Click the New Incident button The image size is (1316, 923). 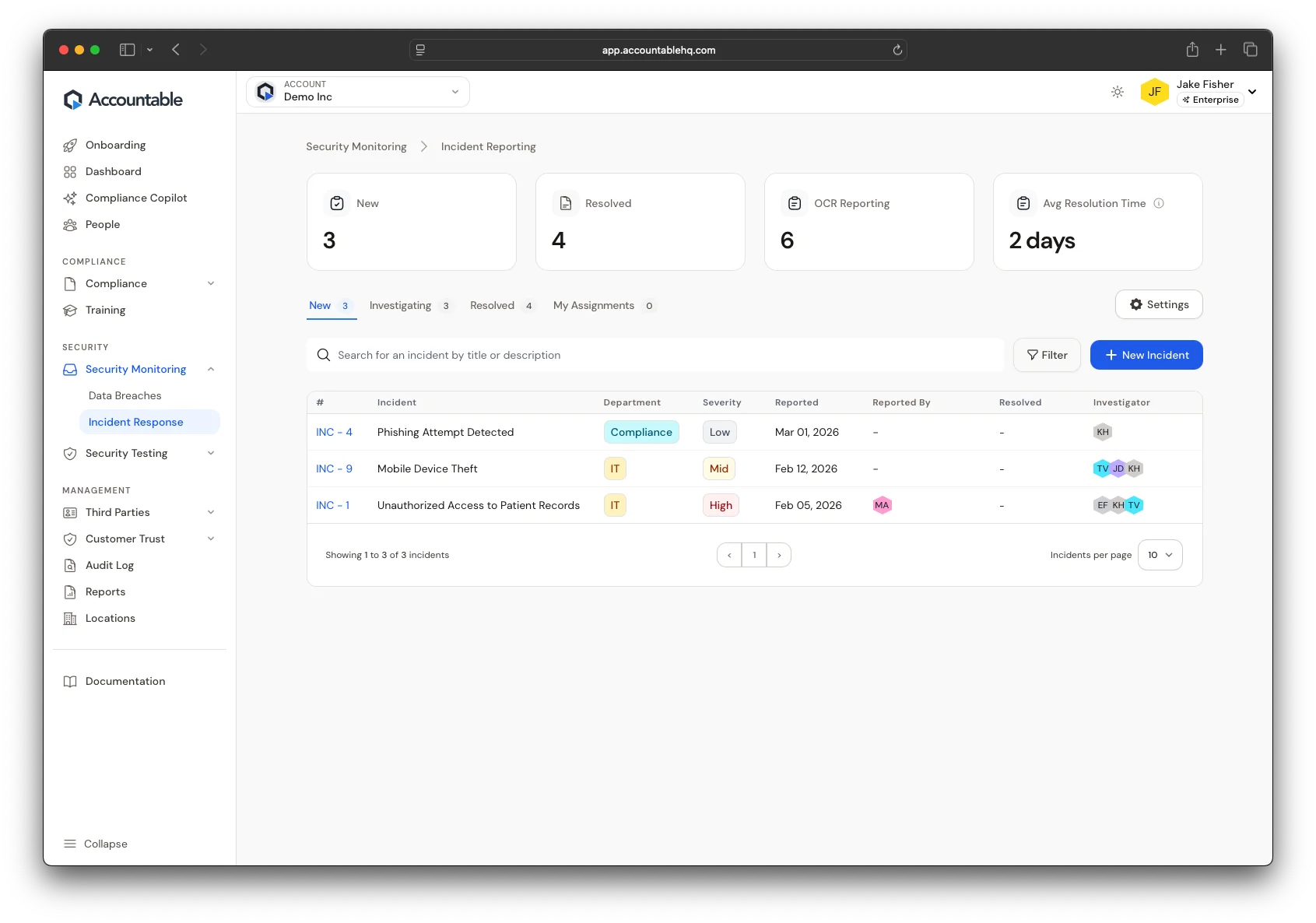click(1146, 355)
